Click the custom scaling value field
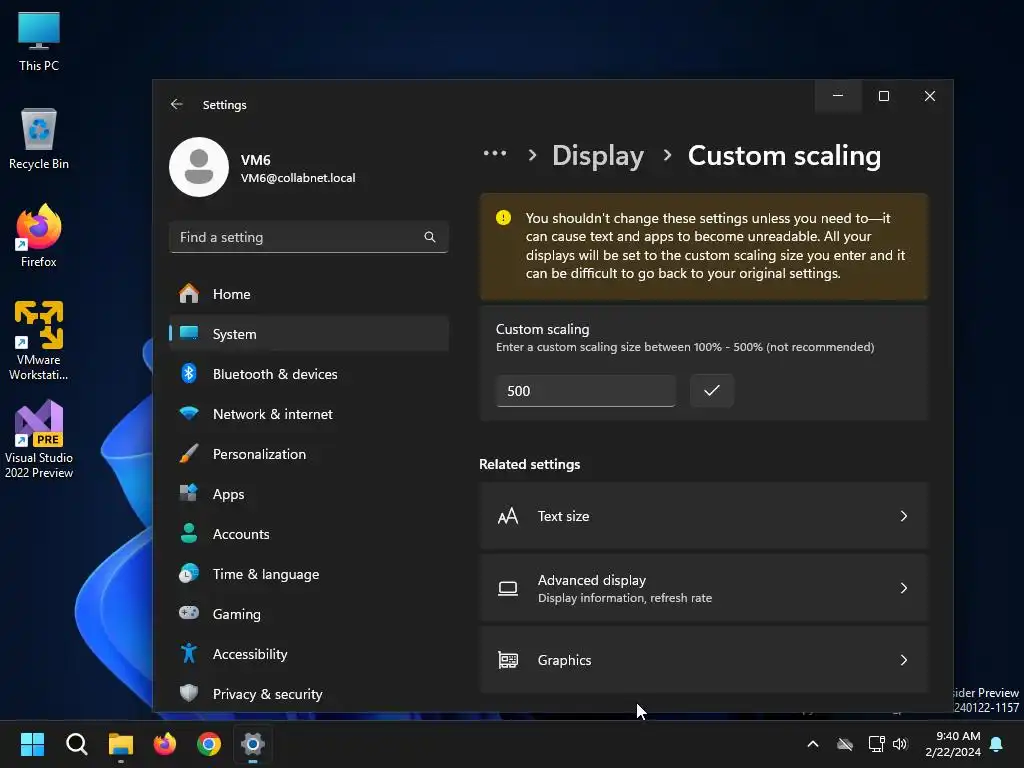Screen dimensions: 1024x768 [585, 391]
